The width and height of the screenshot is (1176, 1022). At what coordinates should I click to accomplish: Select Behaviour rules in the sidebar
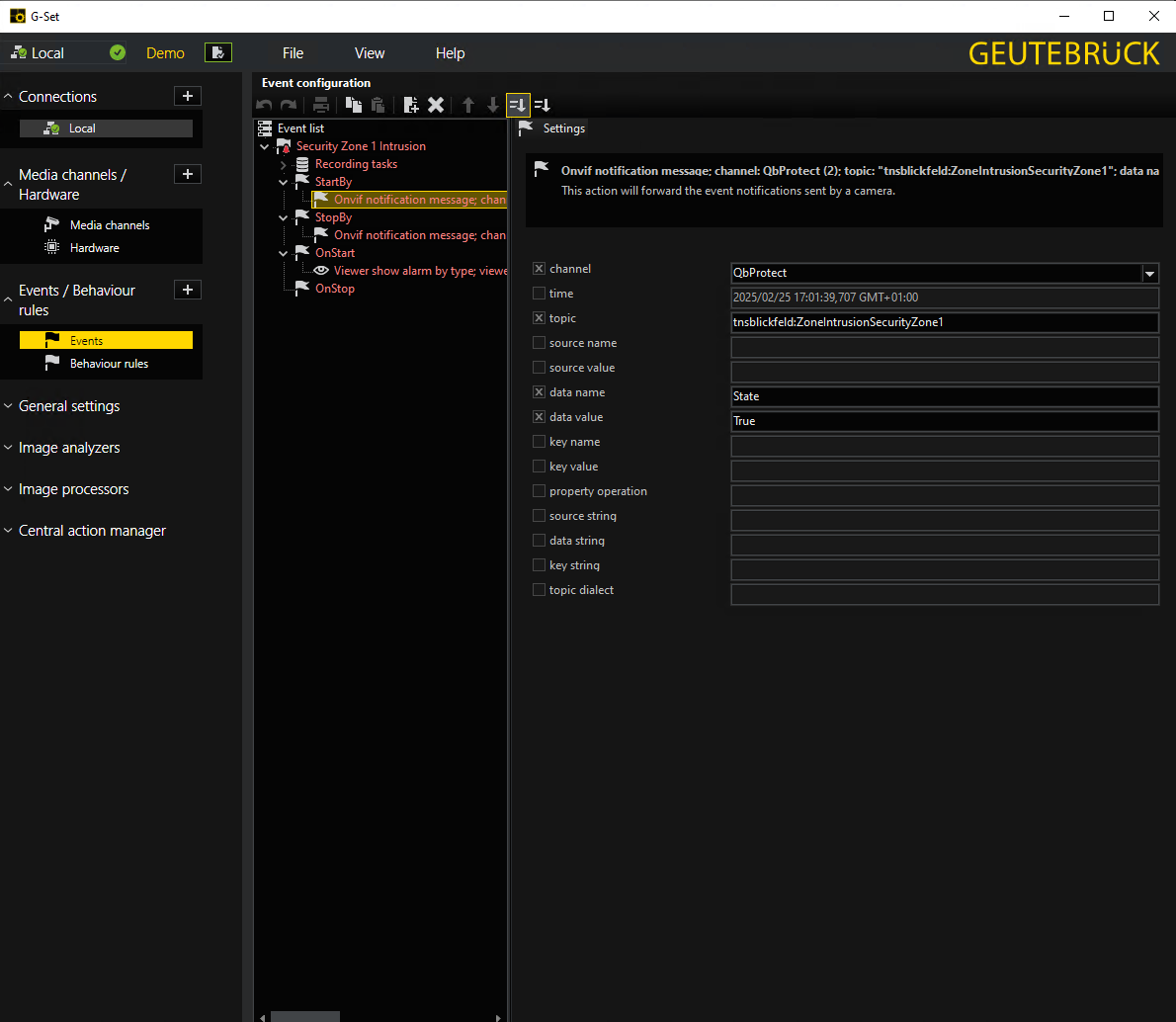point(109,364)
